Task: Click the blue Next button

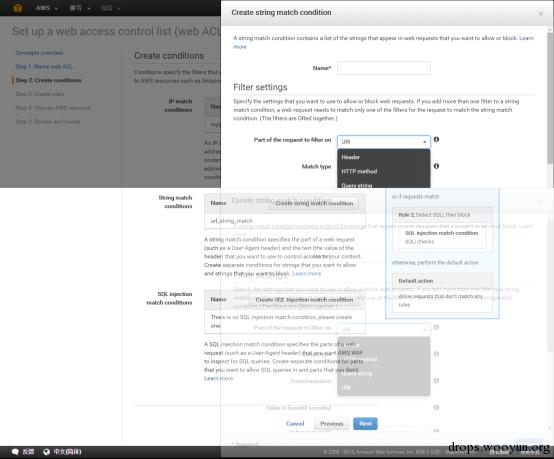Action: [x=365, y=423]
